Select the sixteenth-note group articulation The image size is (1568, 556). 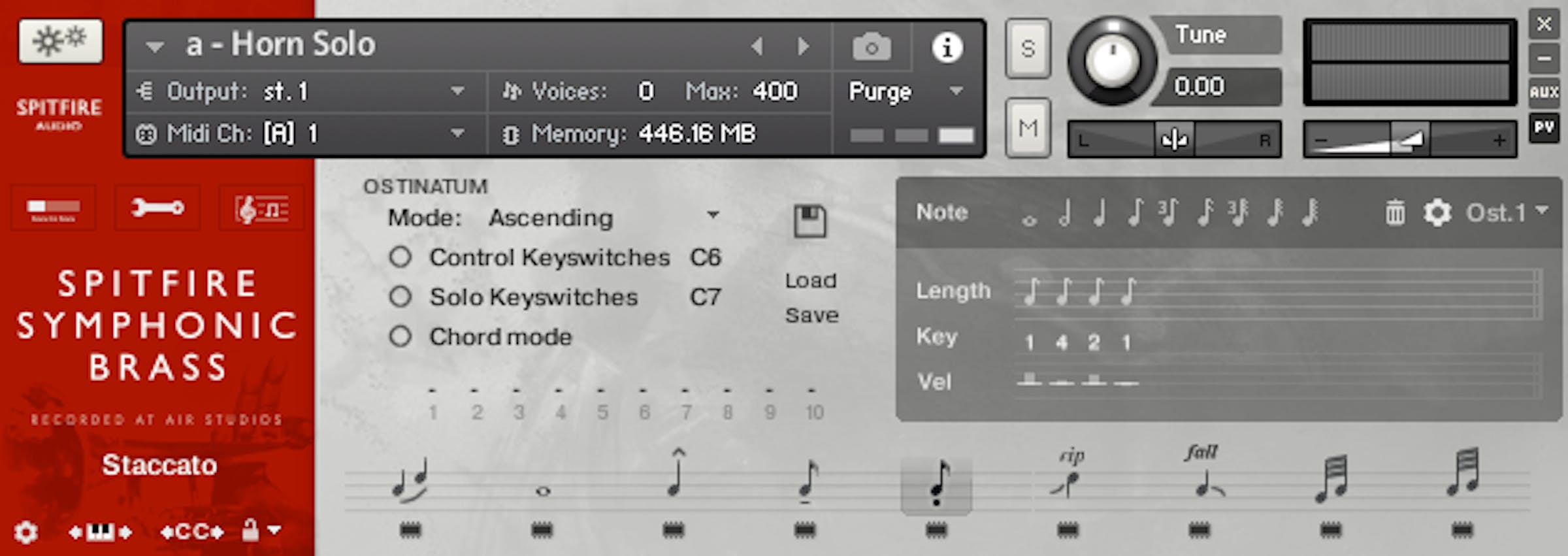pyautogui.click(x=1332, y=478)
